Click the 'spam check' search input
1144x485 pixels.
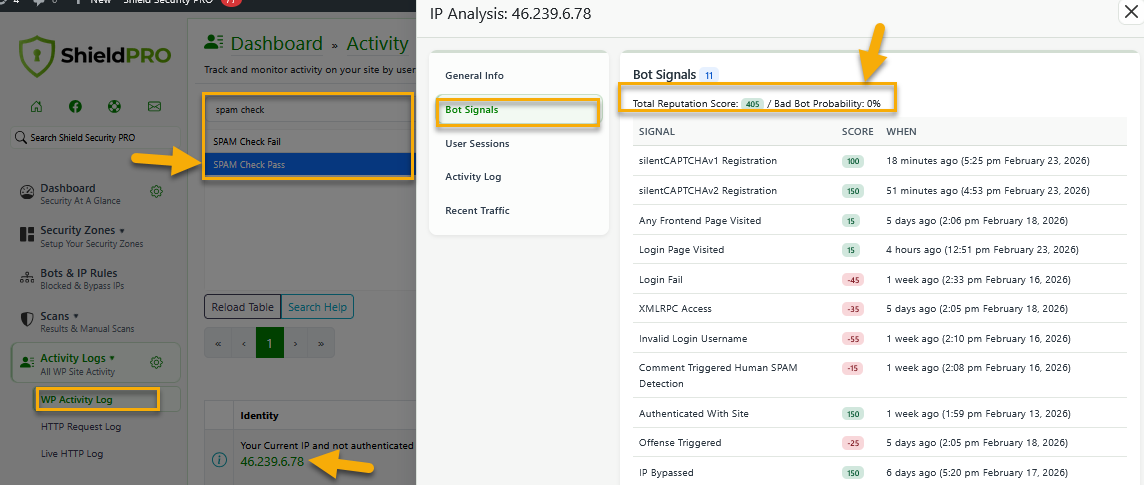tap(309, 109)
